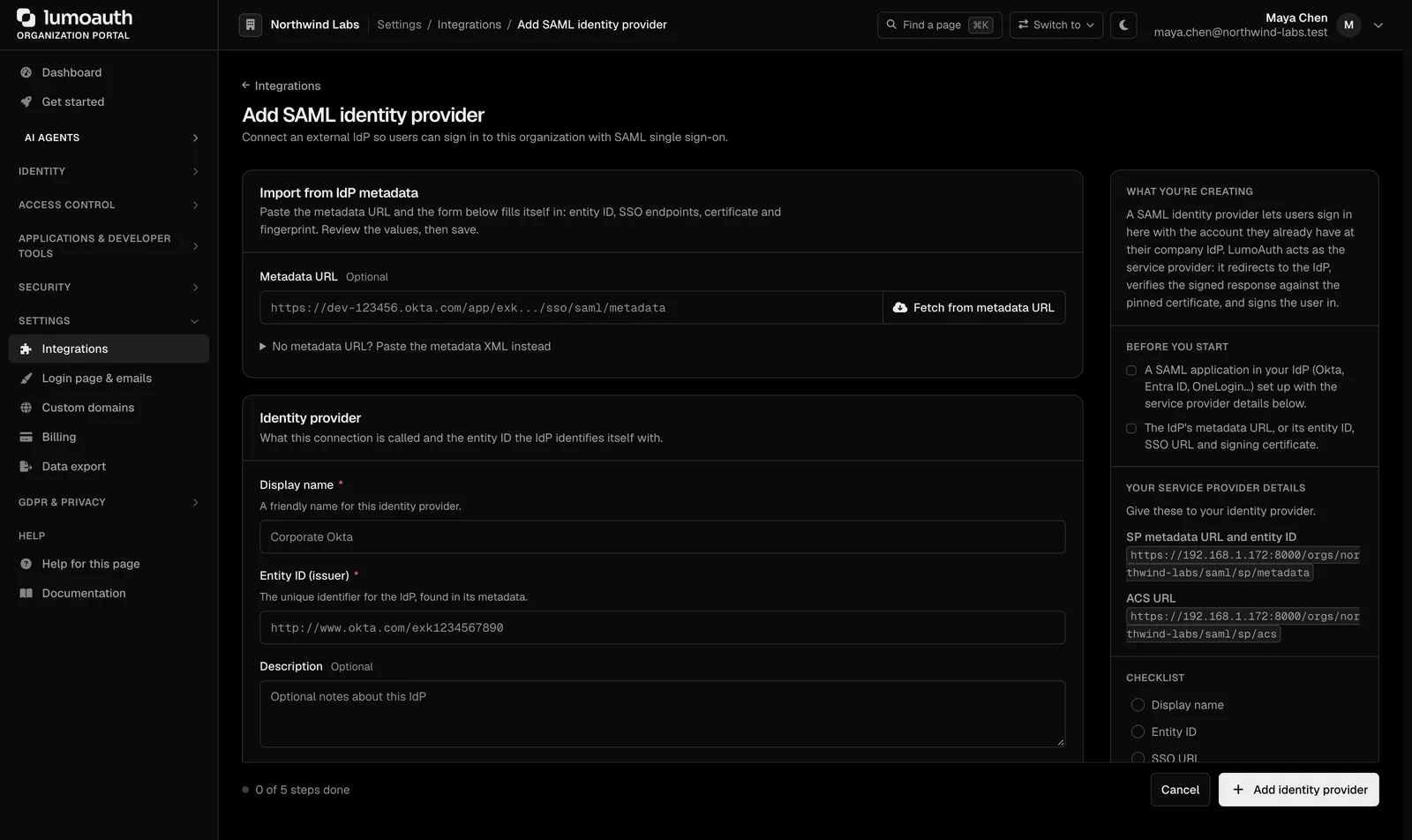Toggle dark mode with the moon icon
This screenshot has width=1412, height=840.
click(x=1123, y=25)
